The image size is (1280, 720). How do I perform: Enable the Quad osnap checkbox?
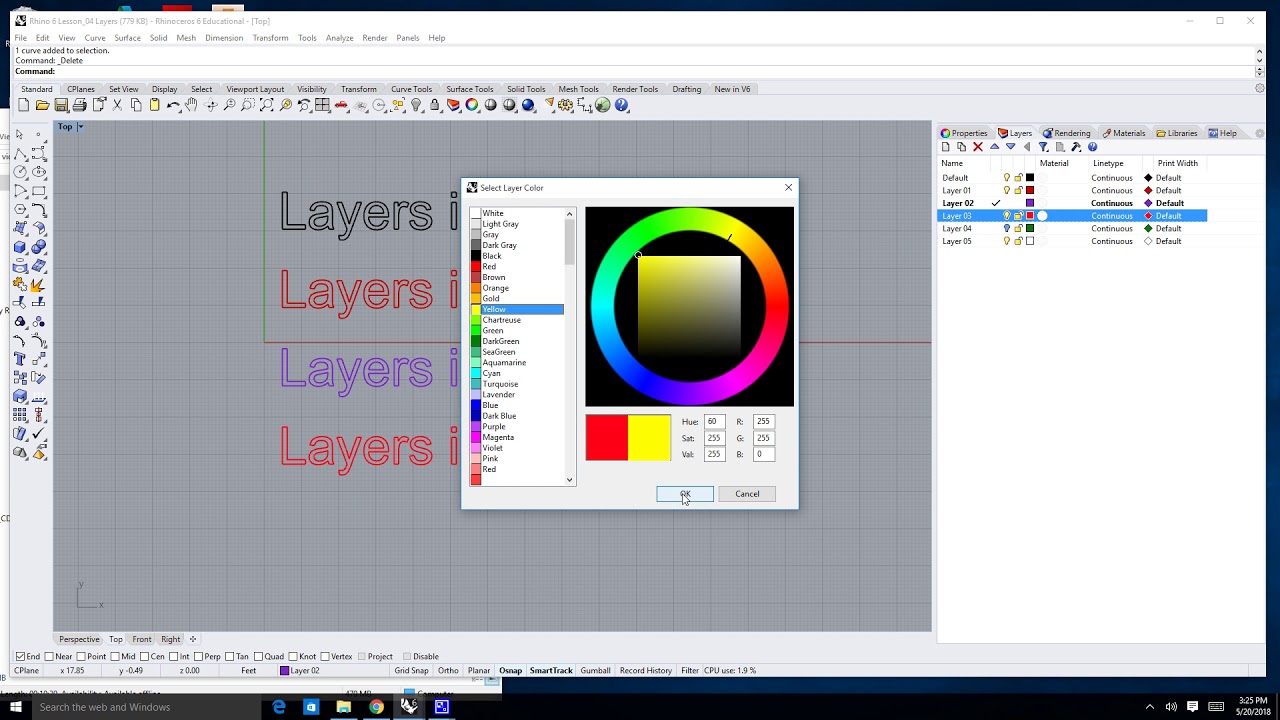(x=258, y=656)
